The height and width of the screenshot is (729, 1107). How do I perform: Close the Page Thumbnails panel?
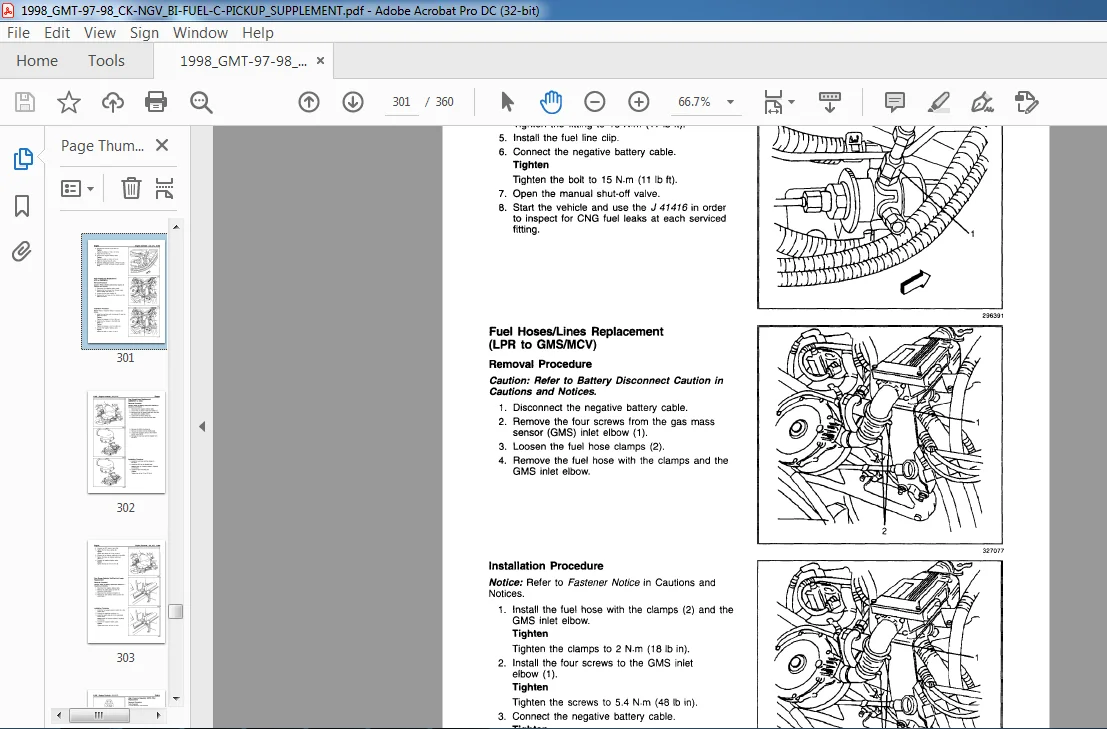point(162,145)
